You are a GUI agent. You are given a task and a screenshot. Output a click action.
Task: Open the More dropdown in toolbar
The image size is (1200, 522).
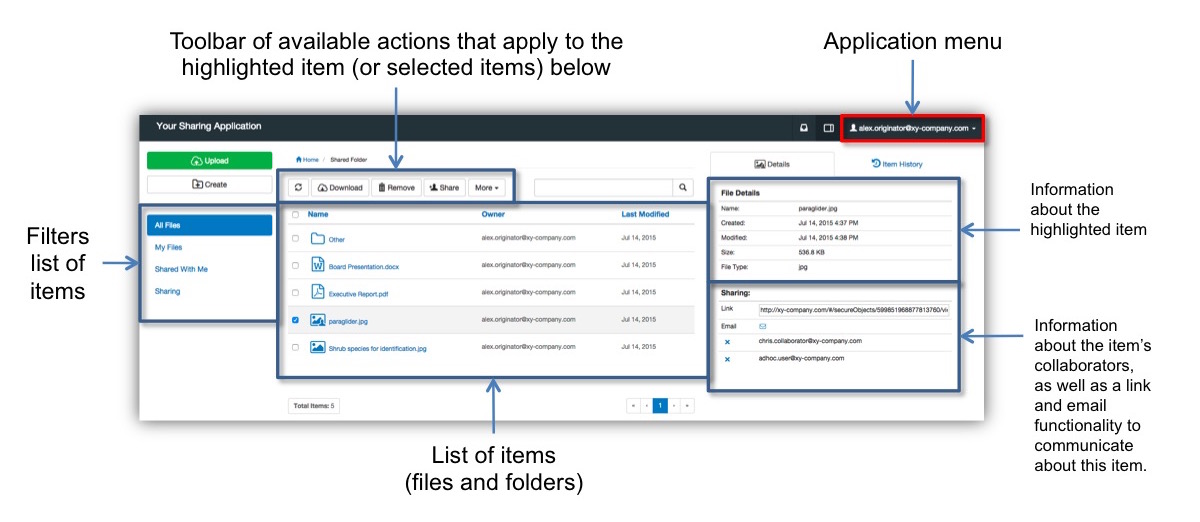pyautogui.click(x=486, y=187)
